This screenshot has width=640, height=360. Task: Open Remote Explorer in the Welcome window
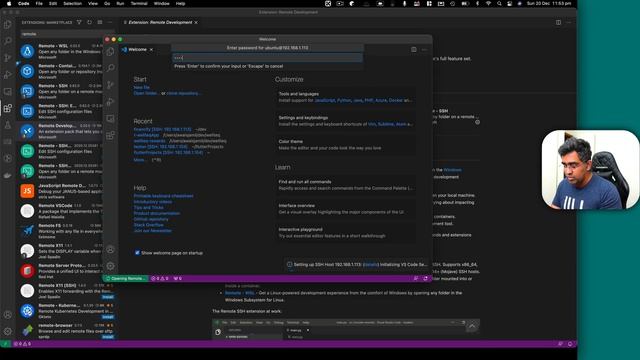click(111, 118)
